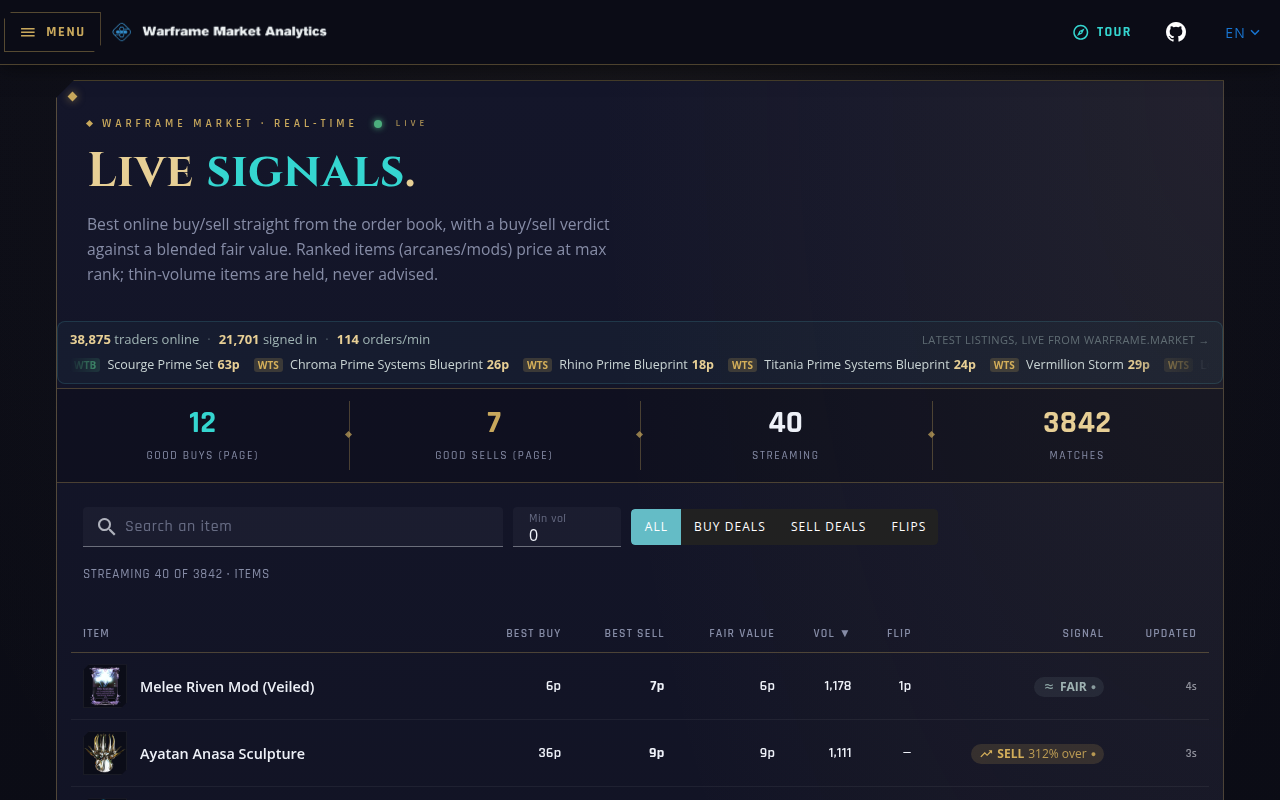Sort by UPDATED column header
Viewport: 1280px width, 800px height.
(x=1171, y=633)
